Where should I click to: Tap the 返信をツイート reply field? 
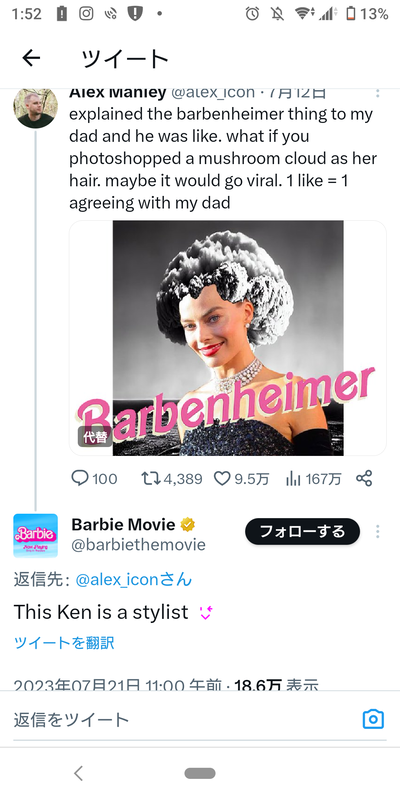tap(184, 720)
